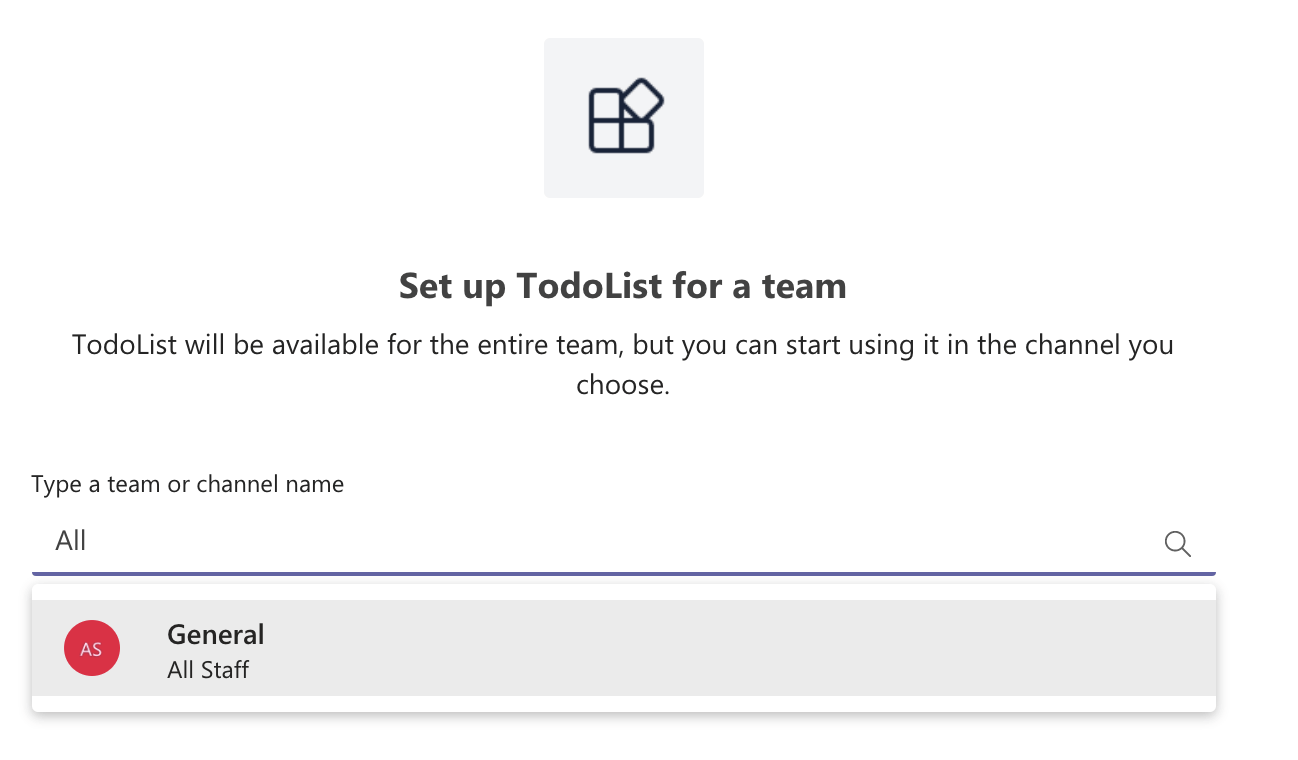Click the TodoList app icon
This screenshot has width=1298, height=760.
pyautogui.click(x=626, y=117)
